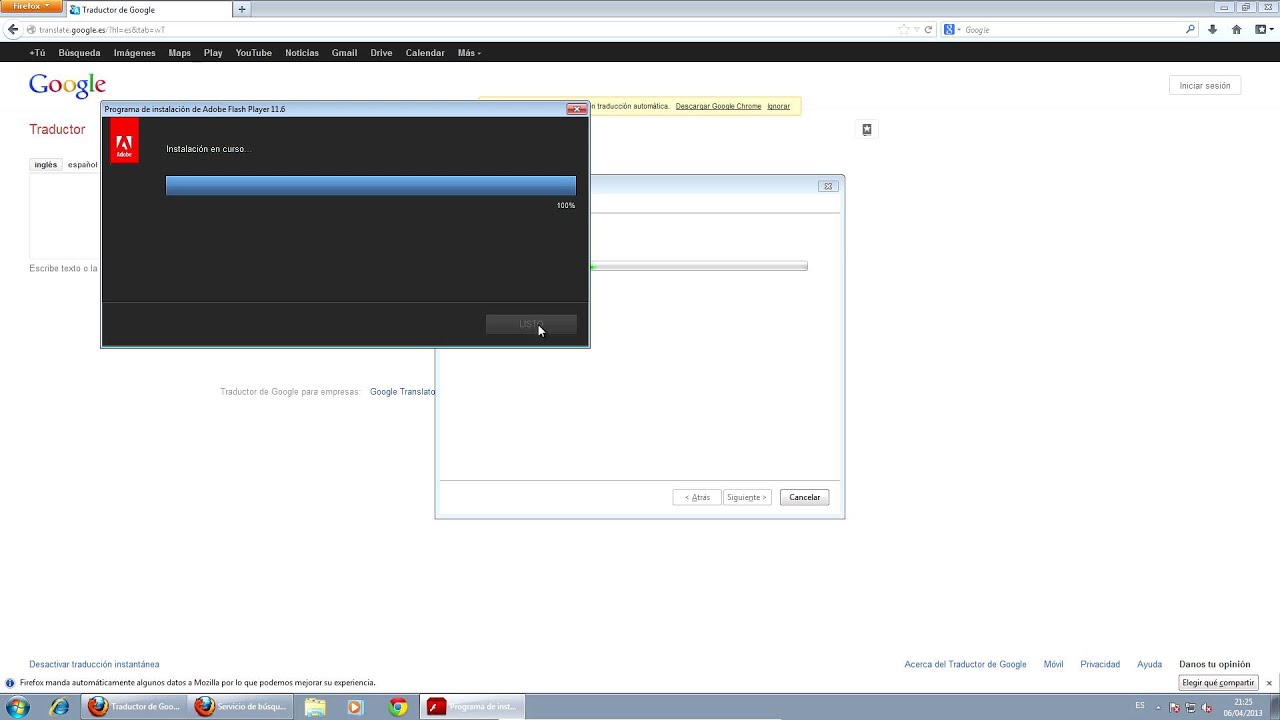Click the Flash installer blue progress bar
The width and height of the screenshot is (1280, 720).
point(370,185)
